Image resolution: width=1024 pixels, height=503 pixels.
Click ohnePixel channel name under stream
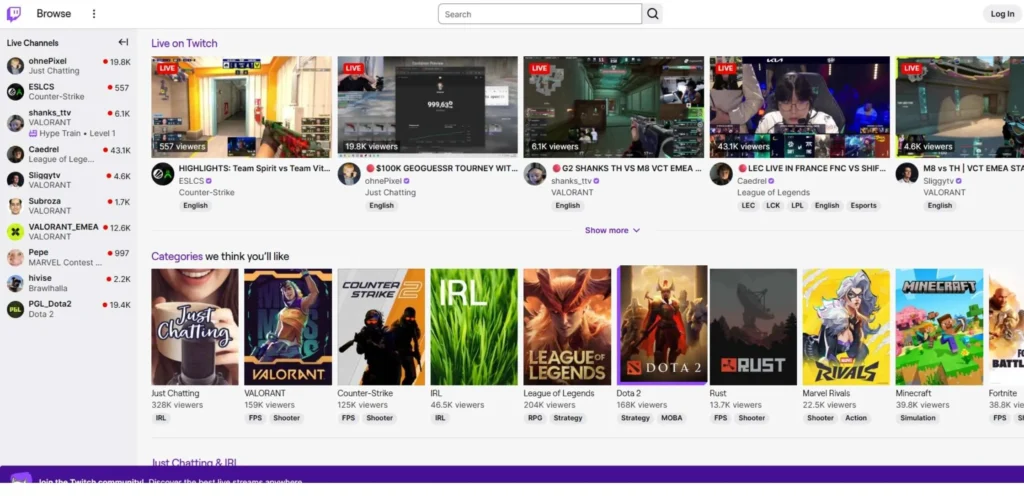point(383,181)
